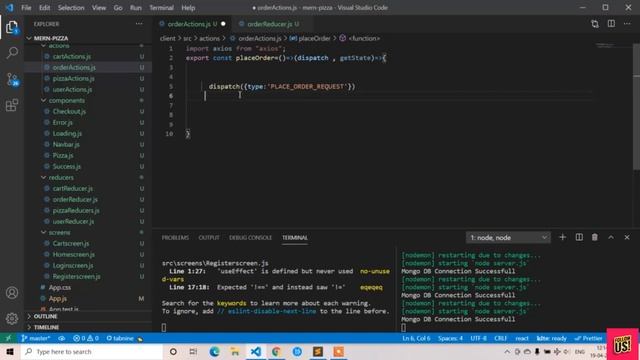The width and height of the screenshot is (640, 360).
Task: Open the Search view in activity bar
Action: (12, 53)
